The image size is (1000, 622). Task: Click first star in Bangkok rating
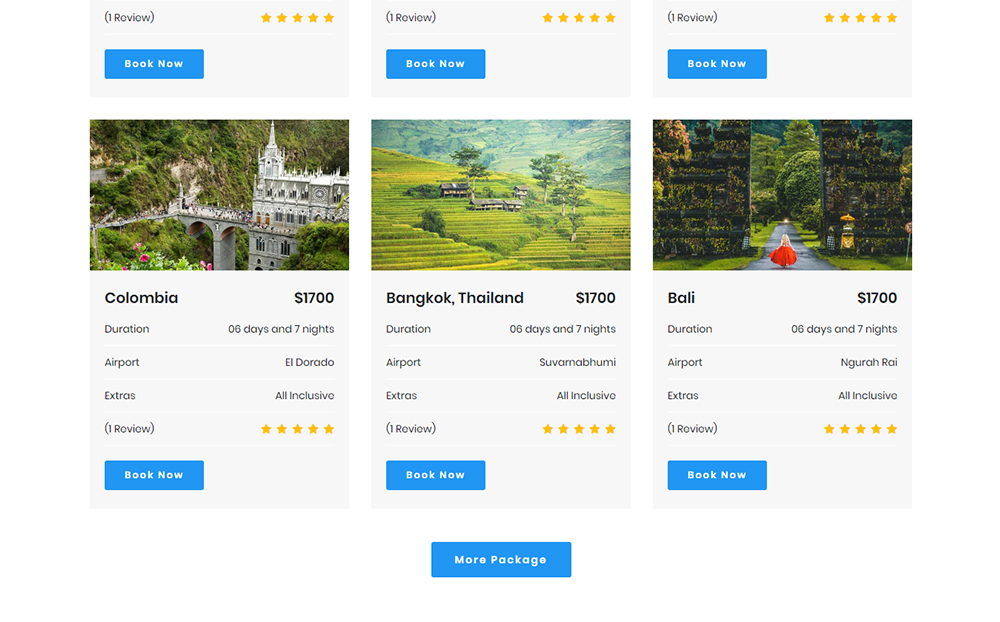click(x=547, y=429)
